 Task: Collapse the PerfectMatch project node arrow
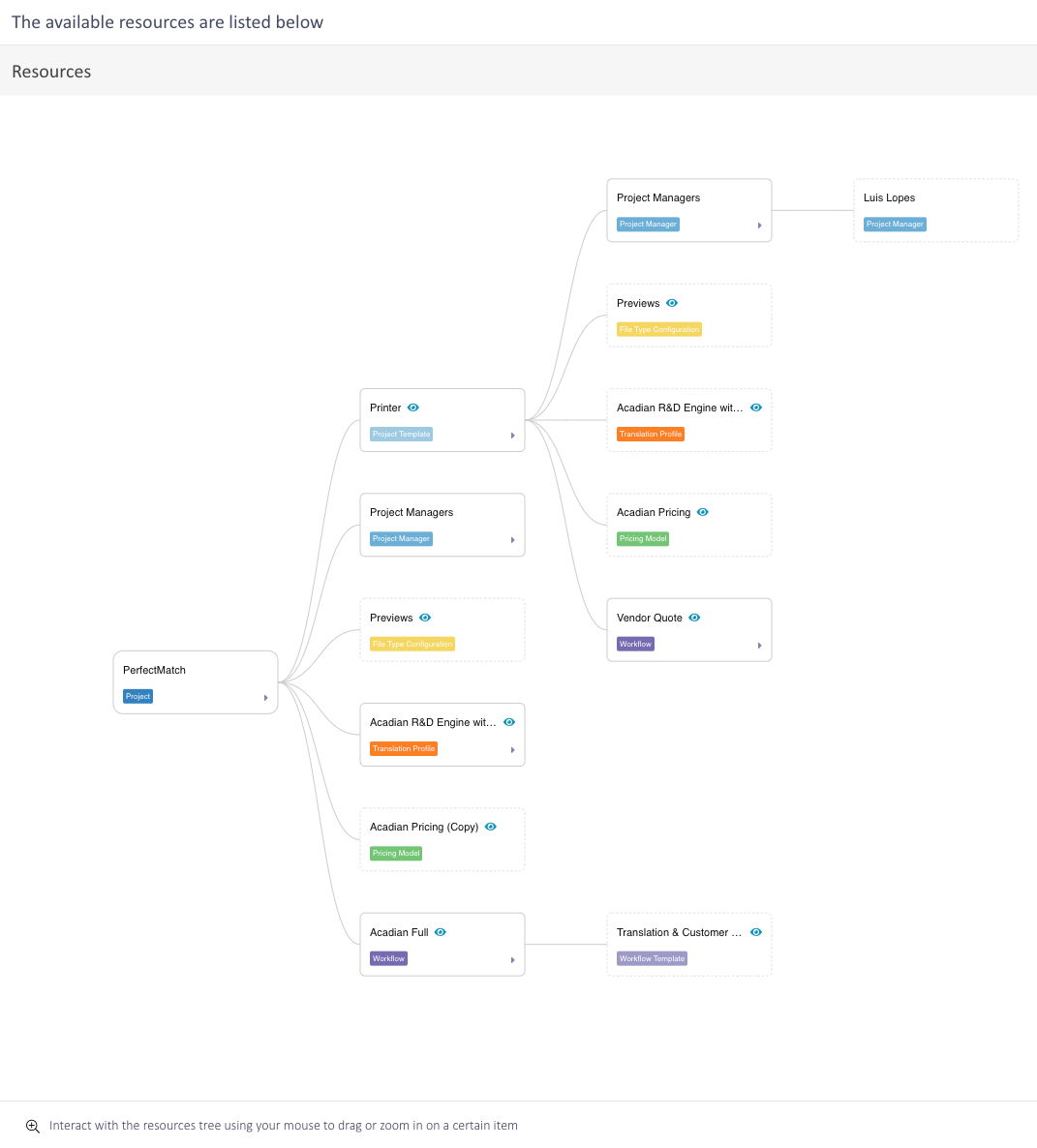point(266,698)
